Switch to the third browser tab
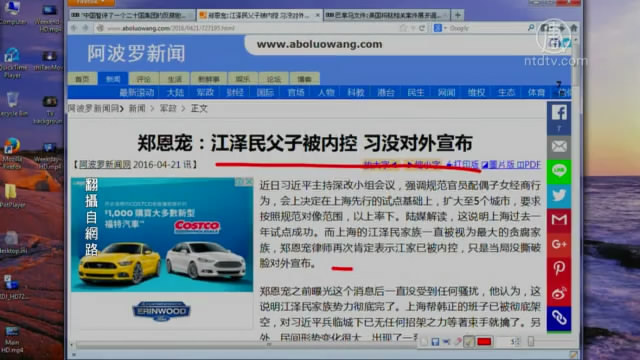The height and width of the screenshot is (360, 640). [387, 15]
